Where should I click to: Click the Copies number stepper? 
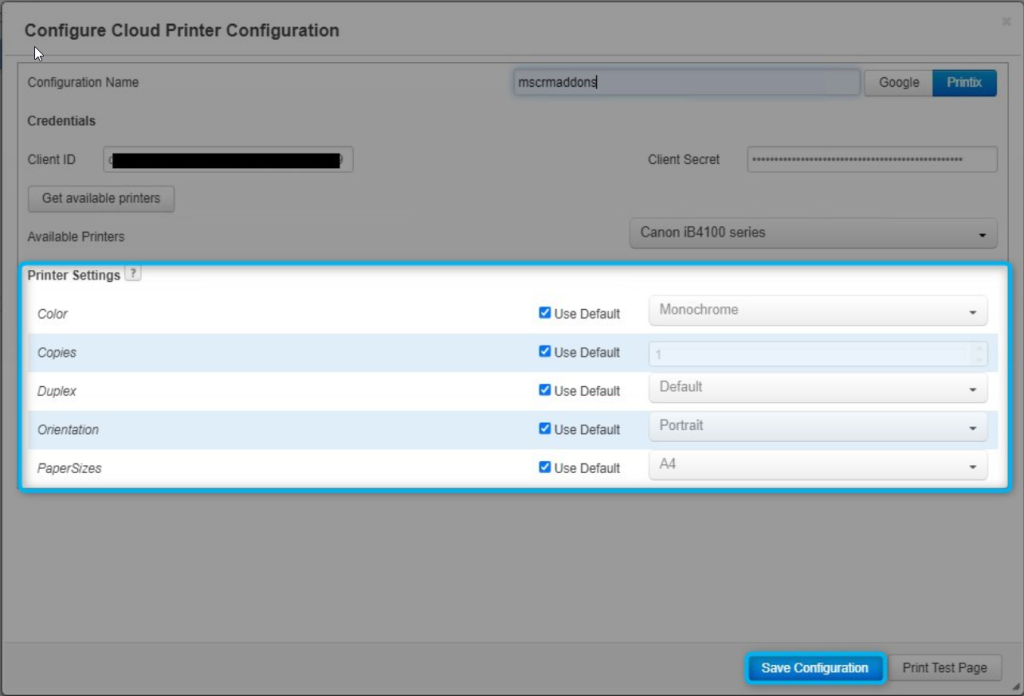point(978,350)
